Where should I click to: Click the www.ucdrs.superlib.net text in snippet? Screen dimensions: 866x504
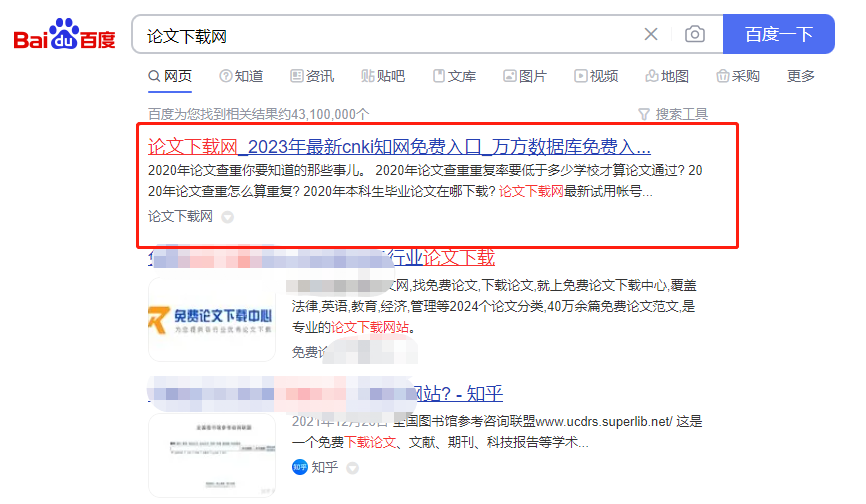[x=604, y=422]
